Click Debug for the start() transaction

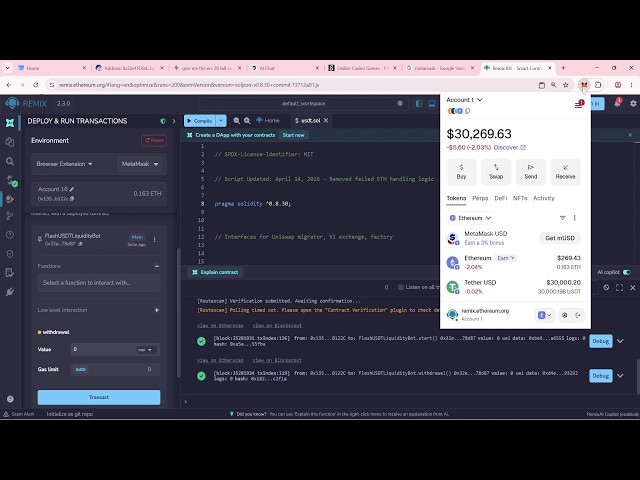(601, 341)
